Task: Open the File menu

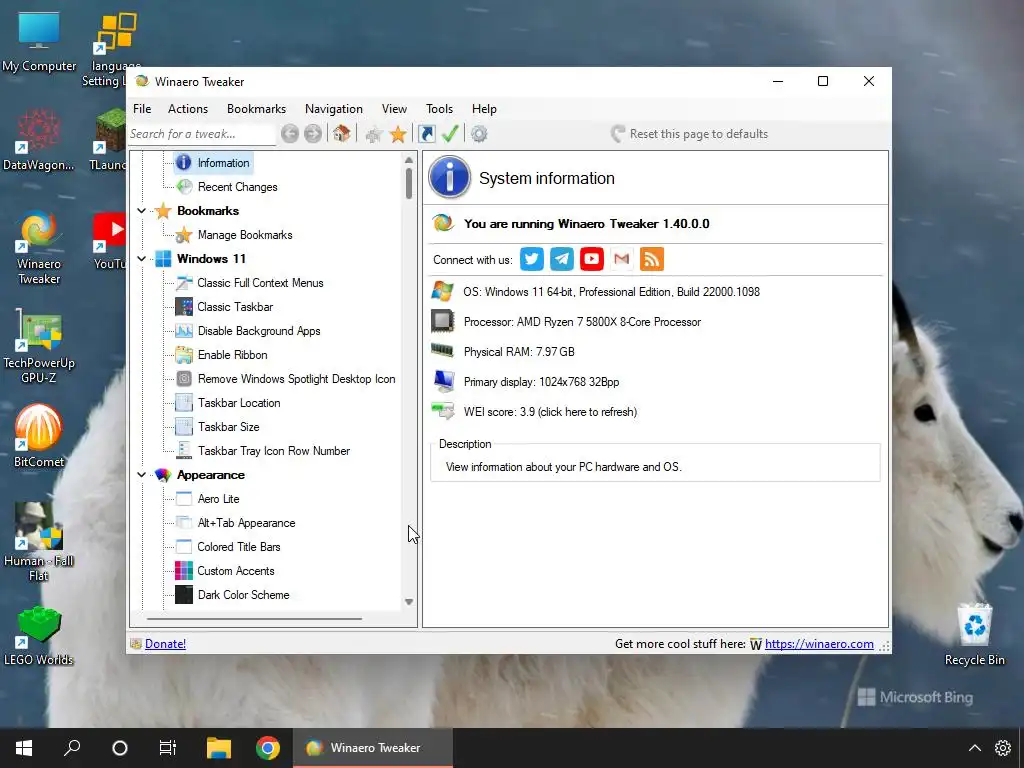Action: [142, 109]
